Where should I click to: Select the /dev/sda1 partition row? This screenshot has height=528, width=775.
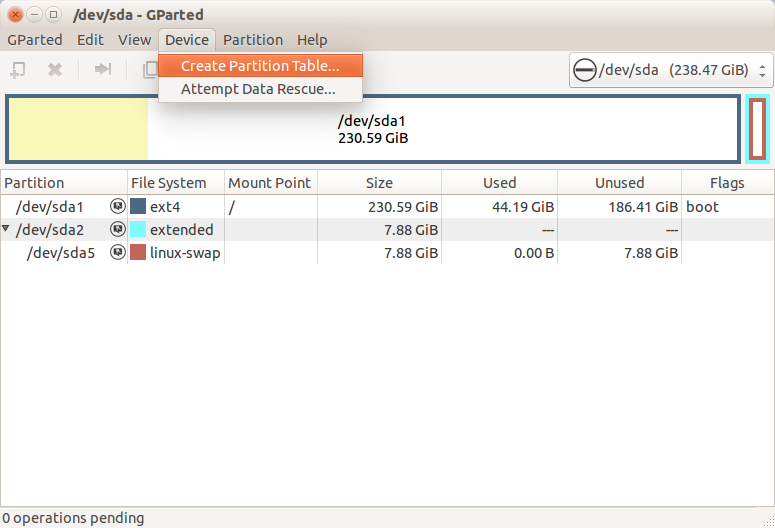(387, 206)
